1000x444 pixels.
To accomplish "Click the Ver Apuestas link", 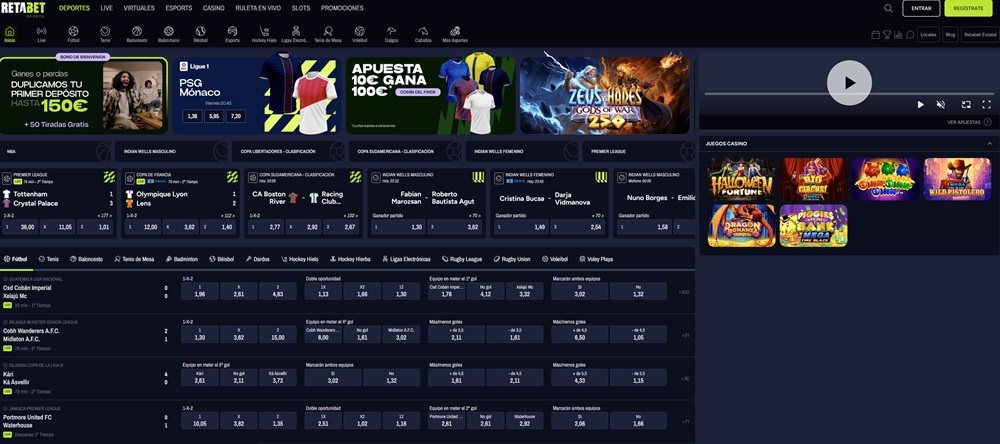I will pos(967,122).
